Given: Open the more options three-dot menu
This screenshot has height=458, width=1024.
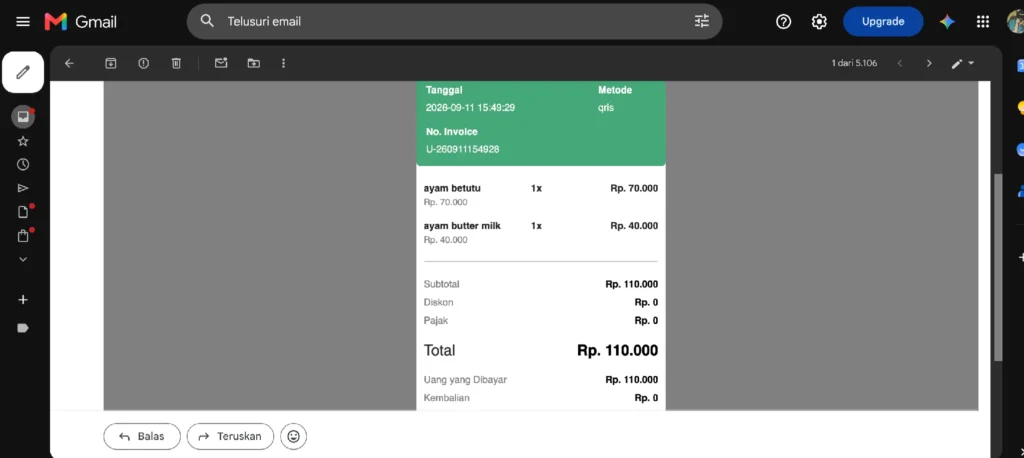Looking at the screenshot, I should tap(283, 63).
